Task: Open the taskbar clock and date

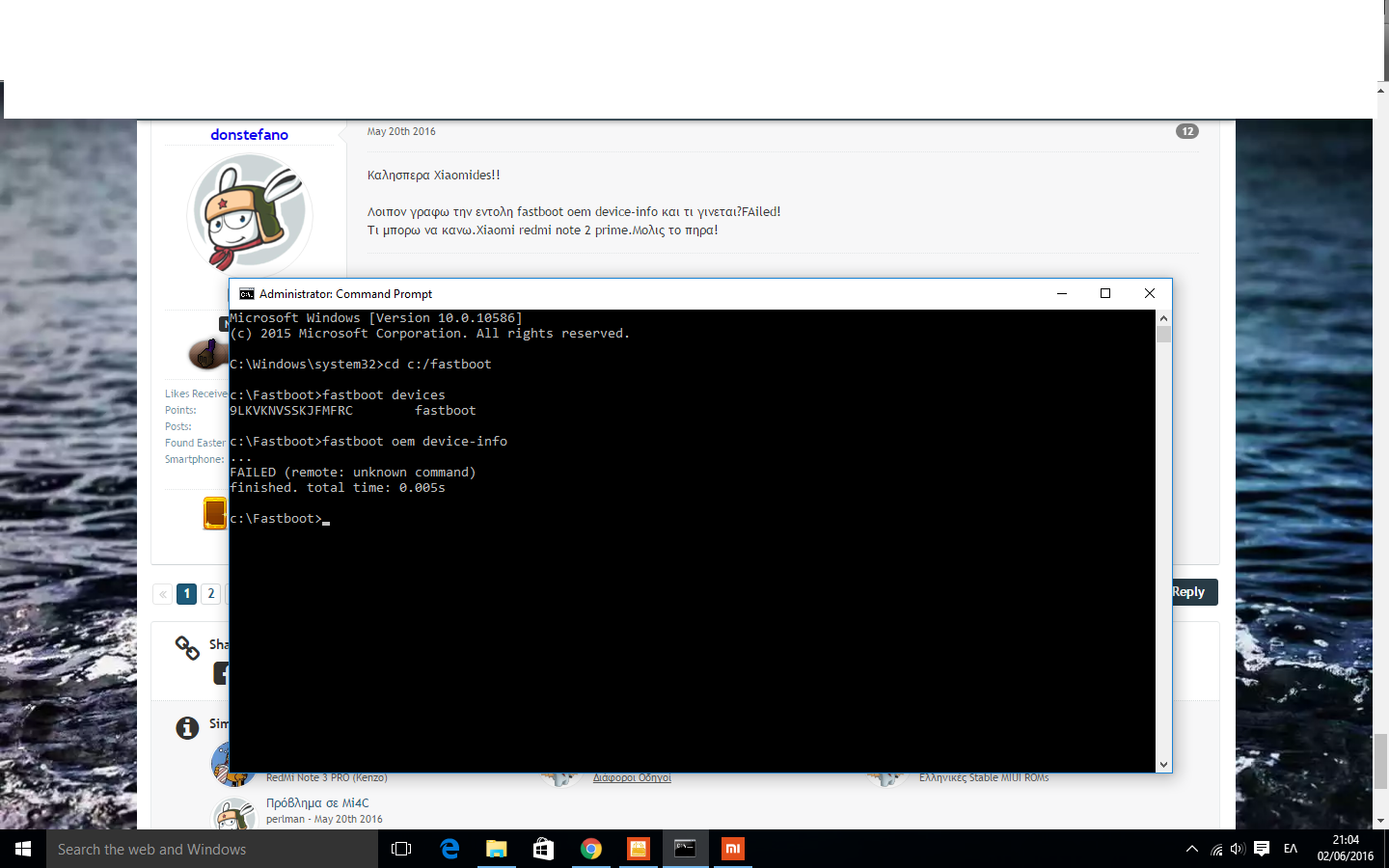Action: click(1346, 849)
